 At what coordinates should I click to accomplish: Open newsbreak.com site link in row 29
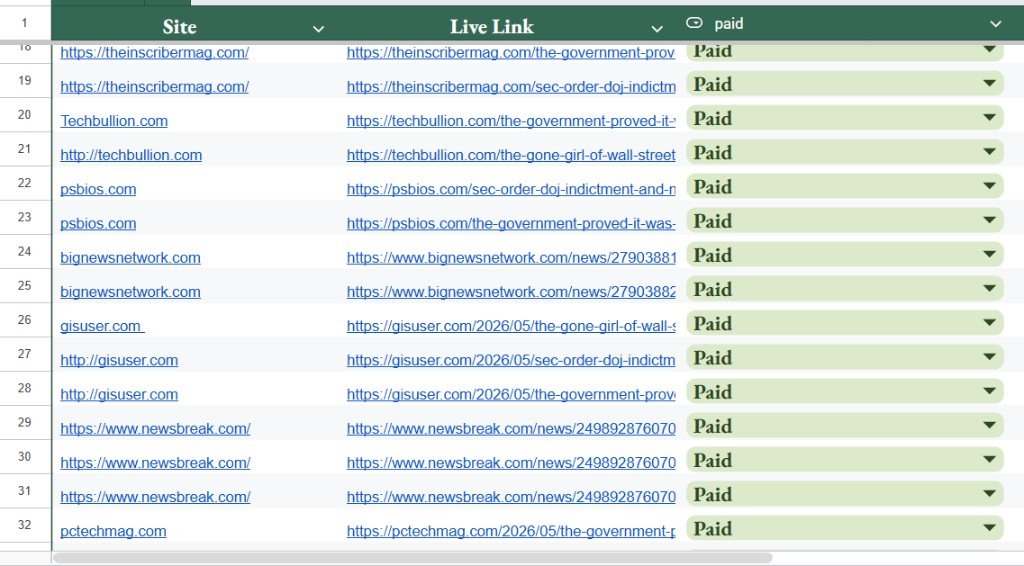click(x=155, y=428)
